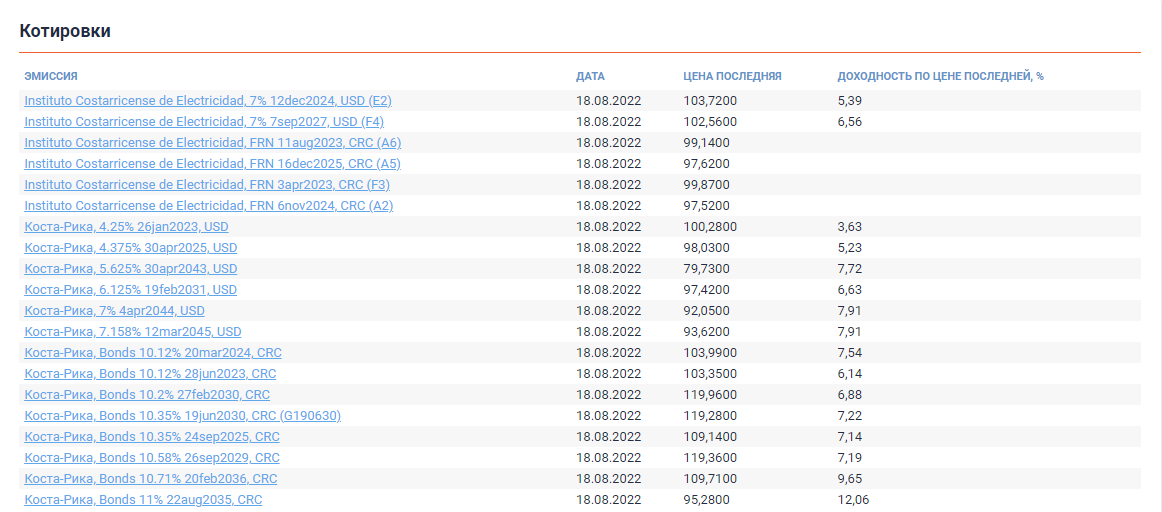1162x512 pixels.
Task: Click Коста-Рика Bonds 10.71% 20feb2036 CRC
Action: [151, 479]
